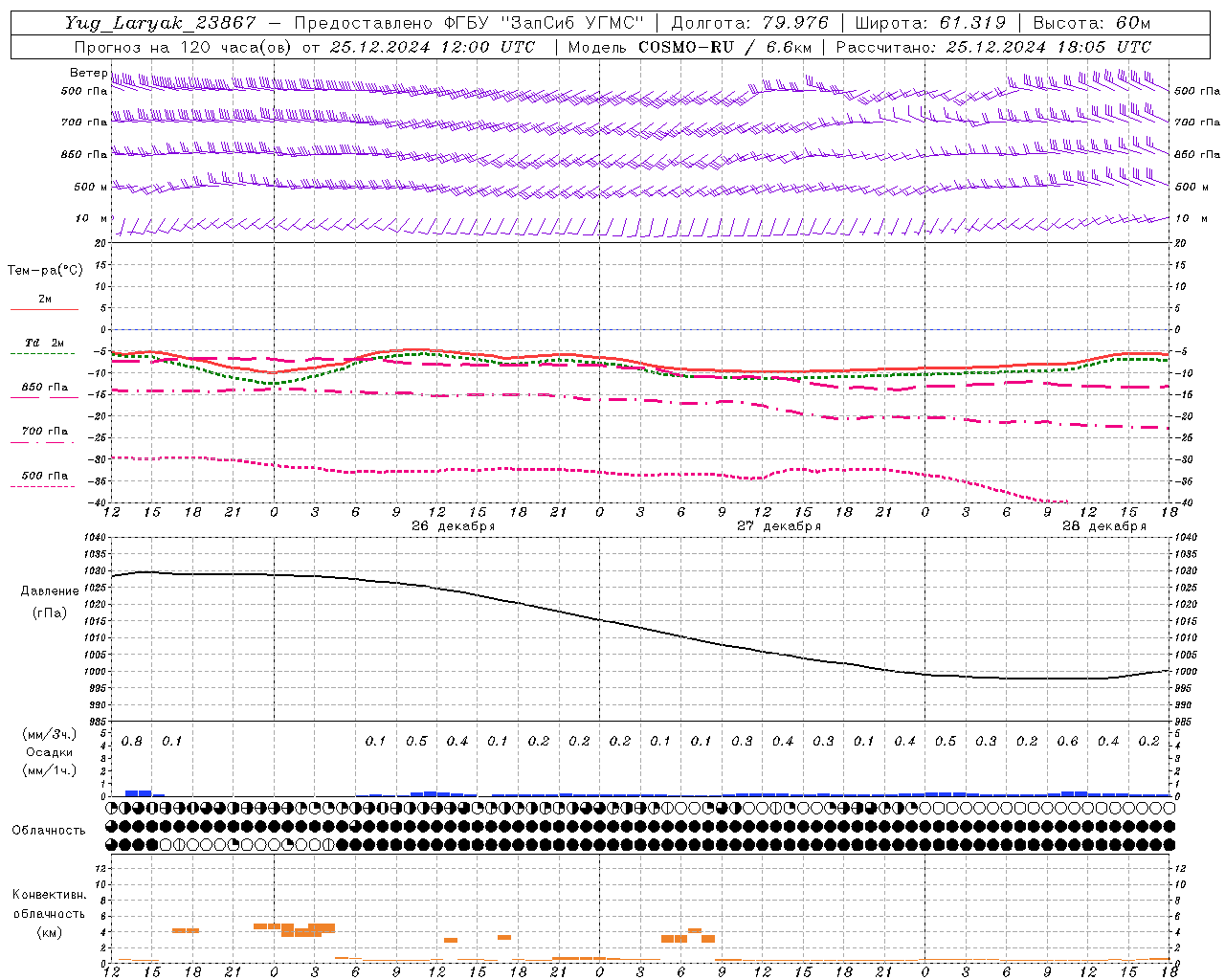Click the Осадки precipitation label
This screenshot has height=980, width=1225.
click(50, 752)
